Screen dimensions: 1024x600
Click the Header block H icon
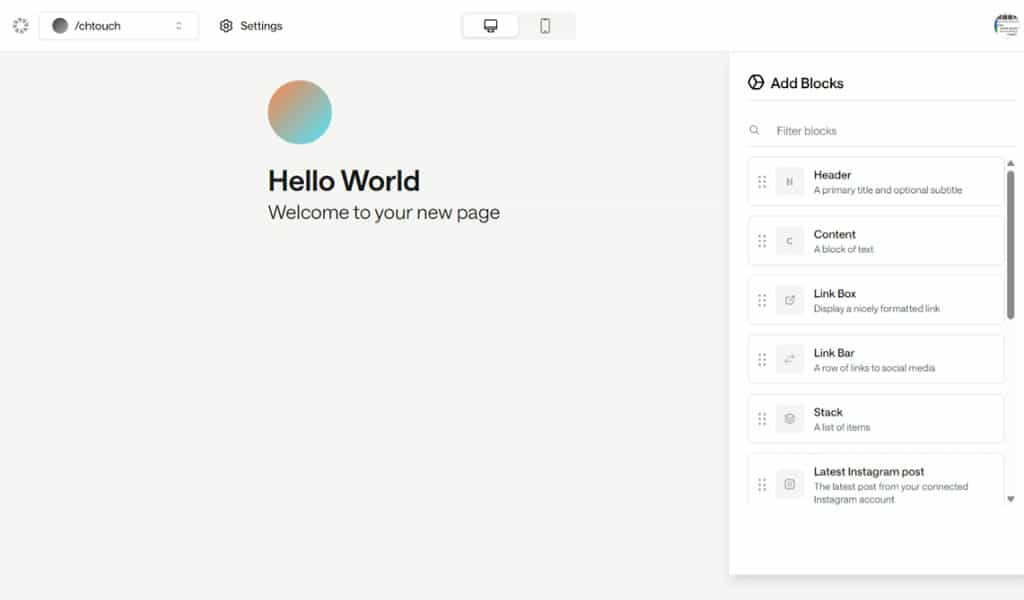pos(790,182)
